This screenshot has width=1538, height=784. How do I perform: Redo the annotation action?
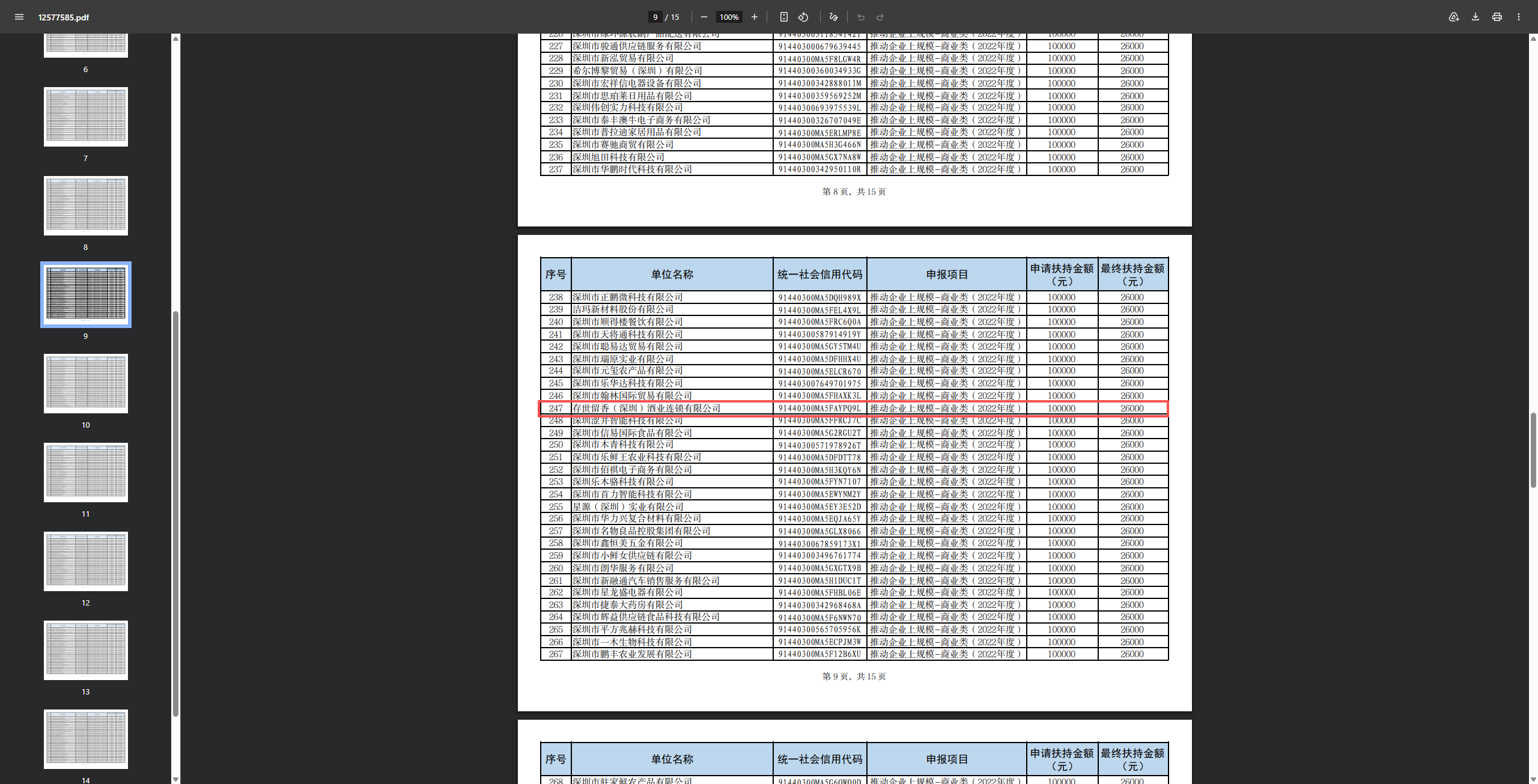[880, 17]
